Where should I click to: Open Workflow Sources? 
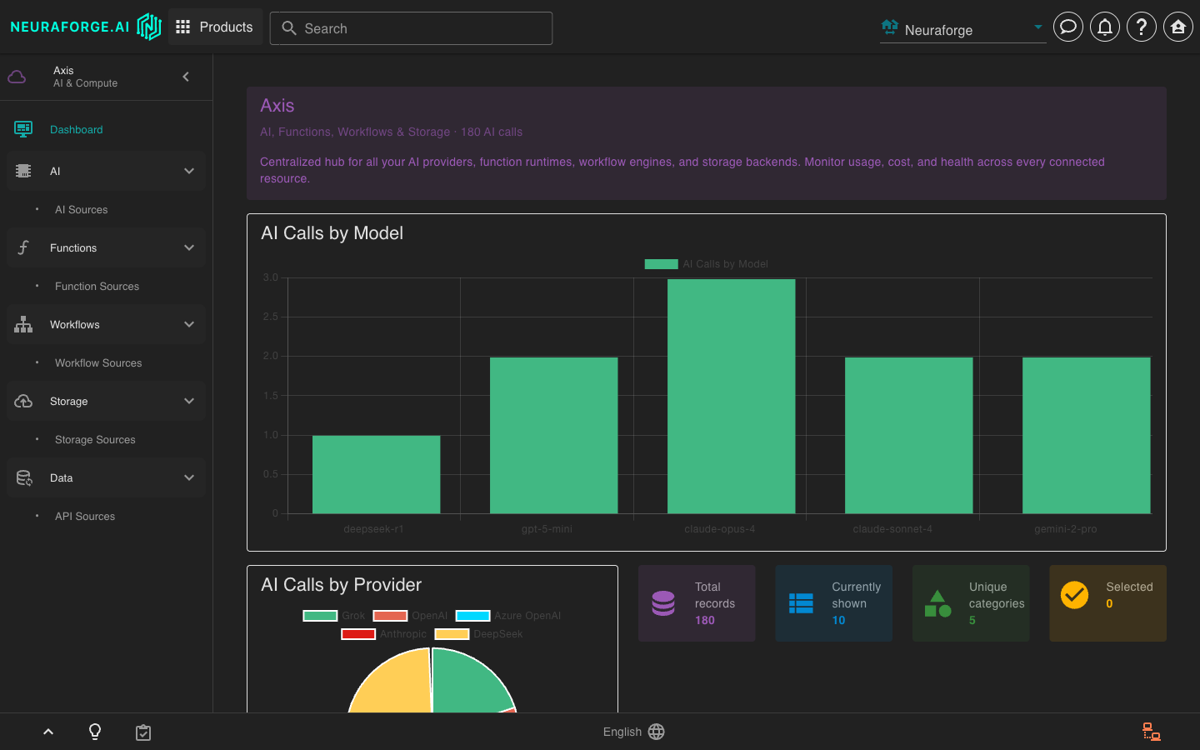pyautogui.click(x=98, y=363)
